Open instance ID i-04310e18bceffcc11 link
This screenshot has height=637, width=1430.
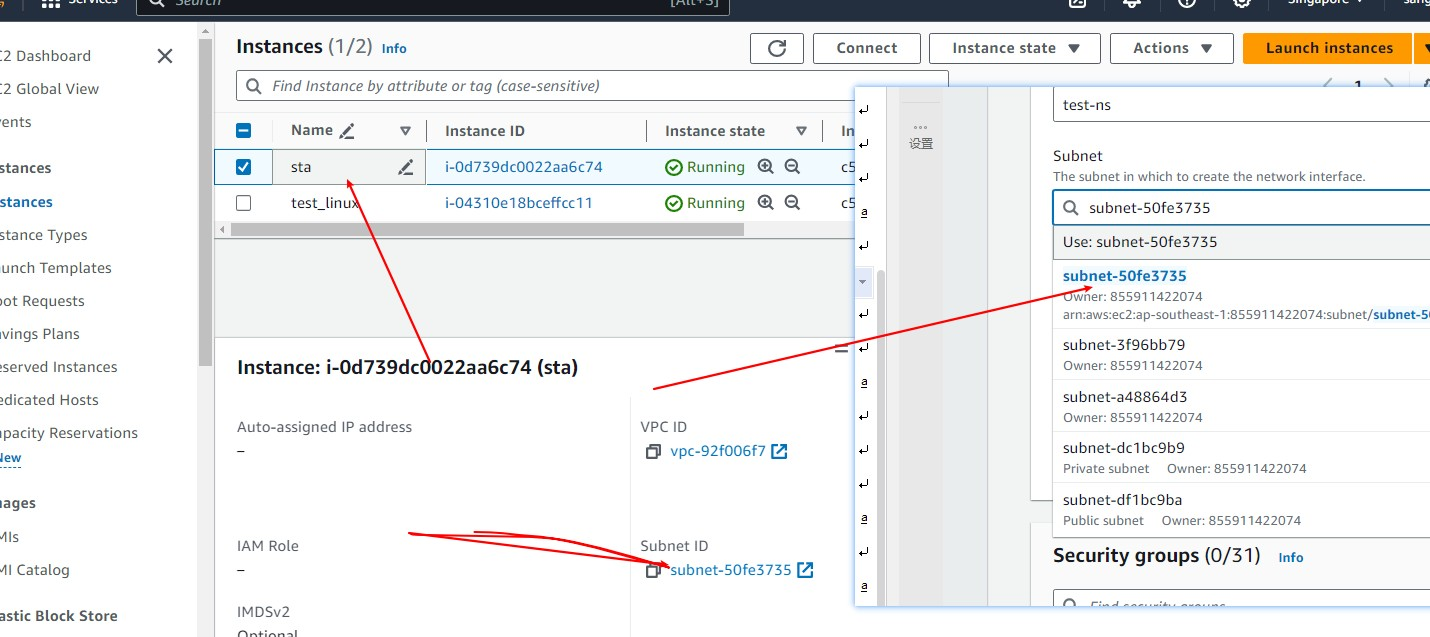519,203
